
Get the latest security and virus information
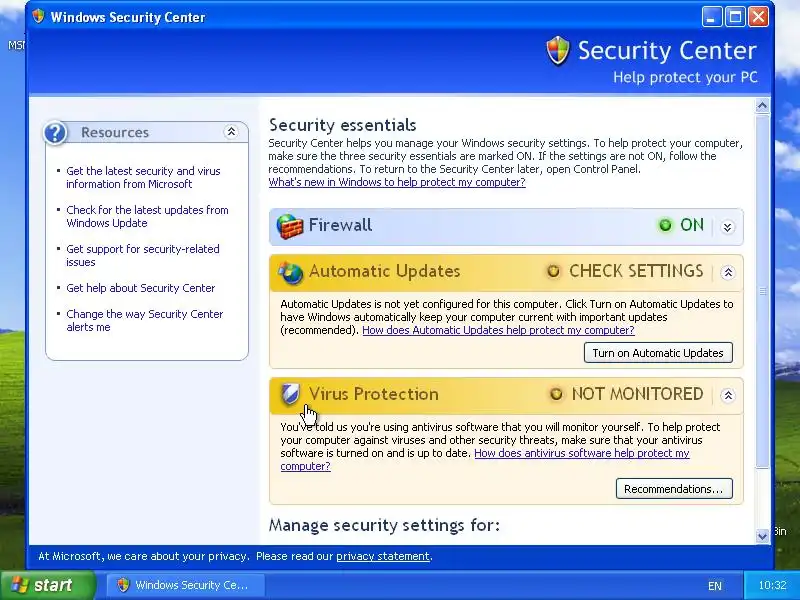tap(143, 178)
